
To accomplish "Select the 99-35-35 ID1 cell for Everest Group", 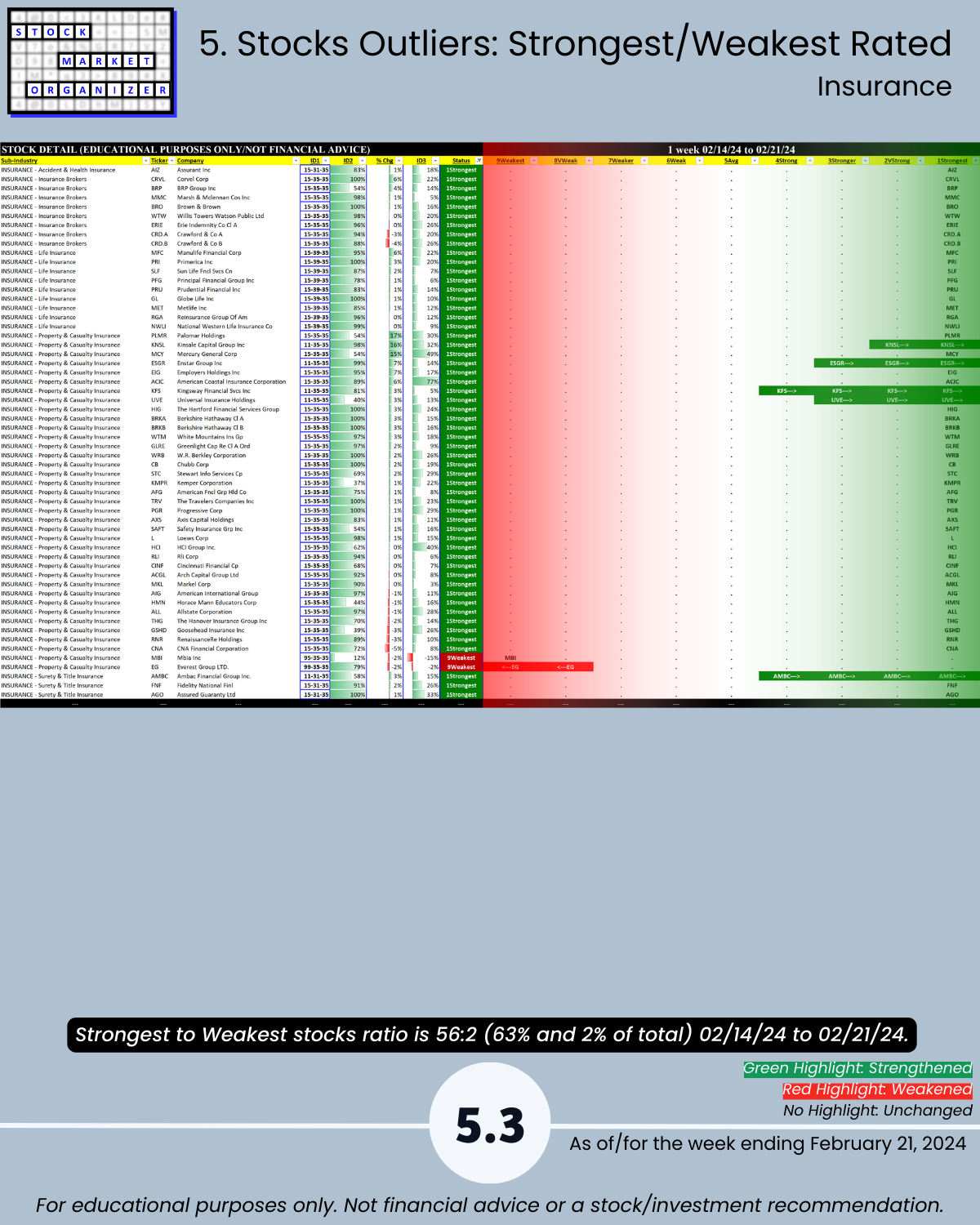I will [x=316, y=667].
